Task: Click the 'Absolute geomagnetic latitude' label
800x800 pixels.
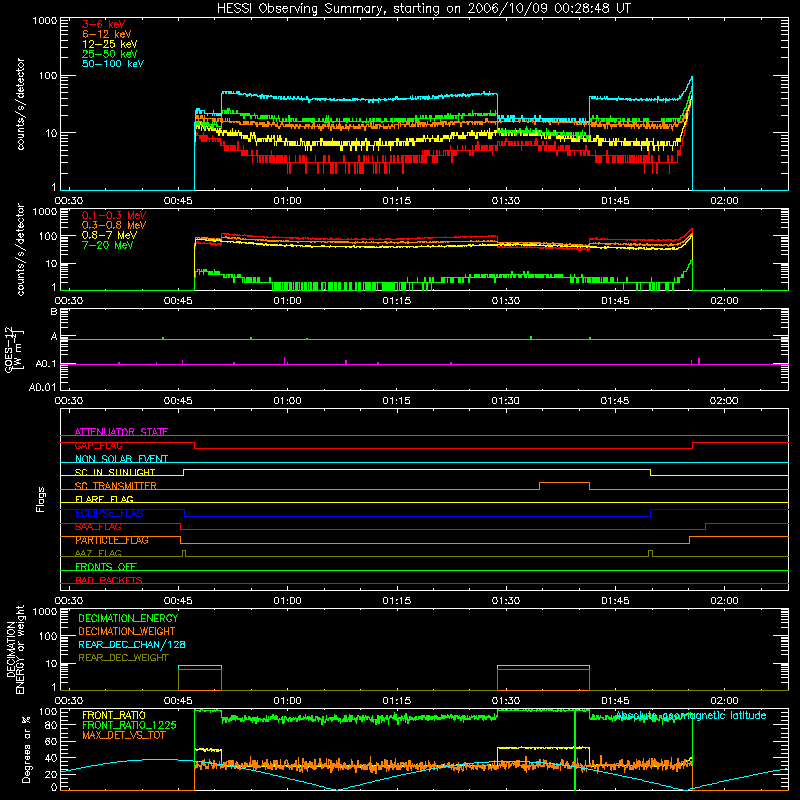Action: pyautogui.click(x=691, y=715)
